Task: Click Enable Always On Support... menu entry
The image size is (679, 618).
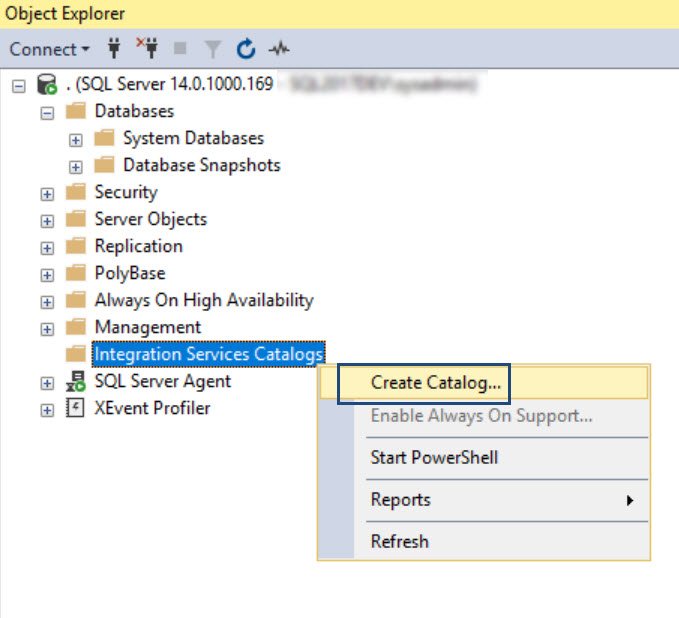Action: [484, 416]
